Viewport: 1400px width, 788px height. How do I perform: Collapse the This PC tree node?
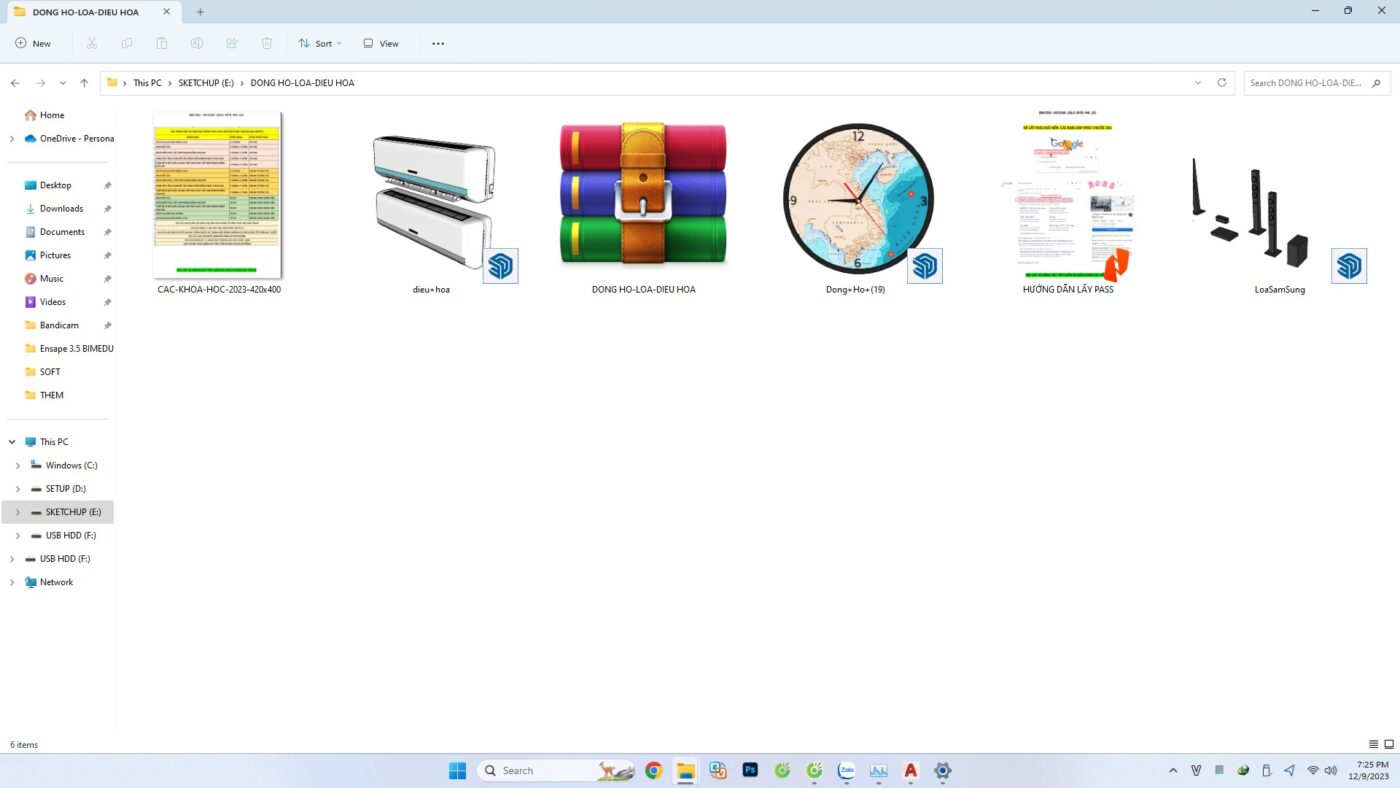pyautogui.click(x=12, y=442)
